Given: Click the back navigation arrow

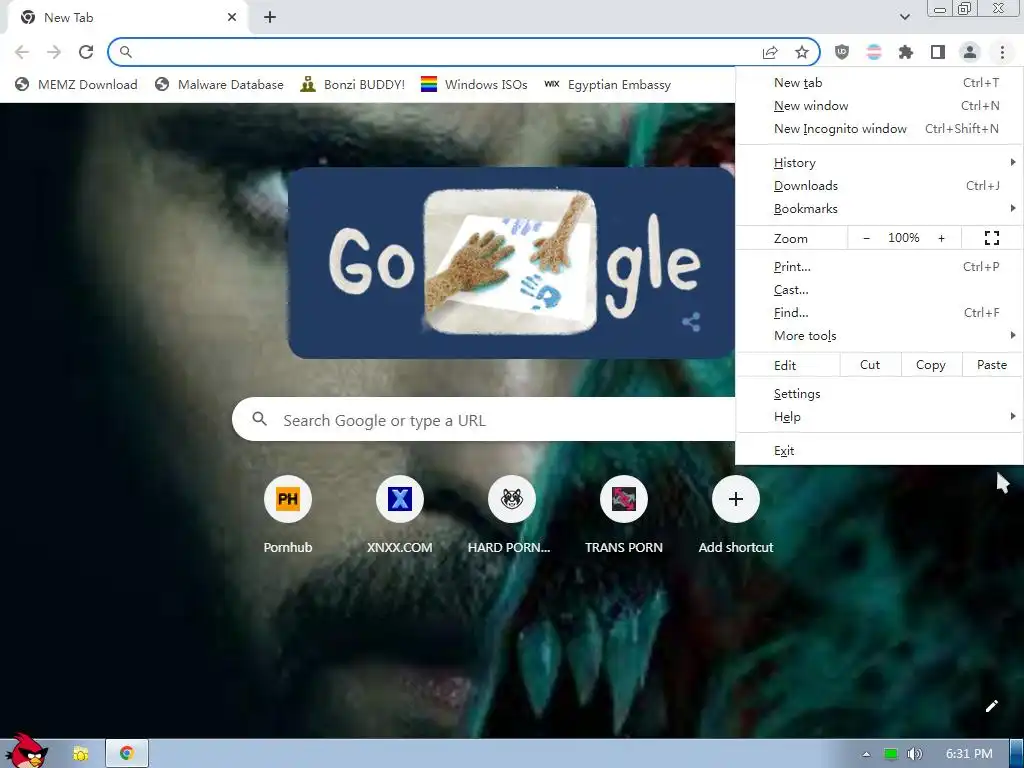Looking at the screenshot, I should click(x=22, y=52).
